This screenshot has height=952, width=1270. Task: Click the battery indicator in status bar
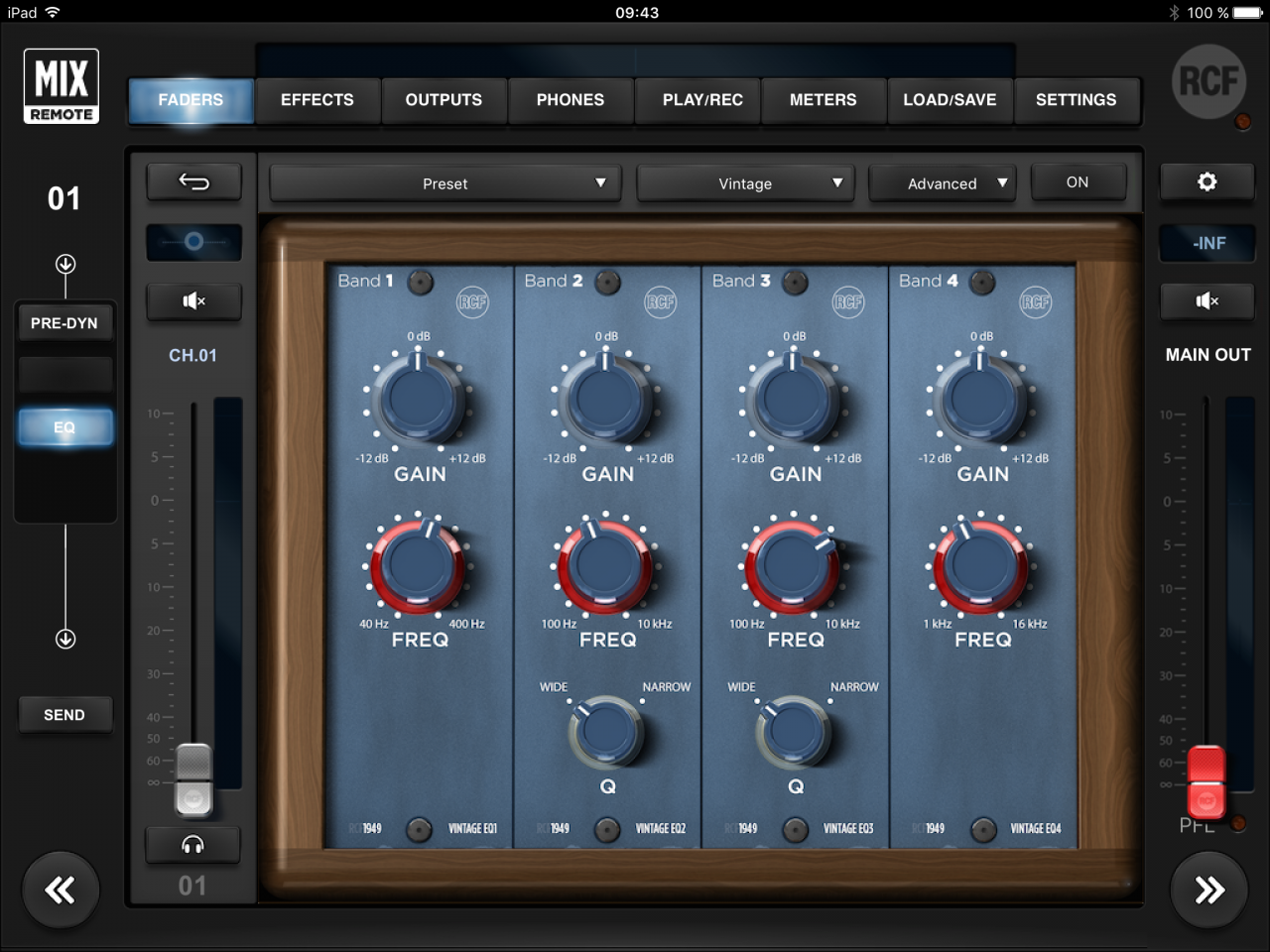click(1247, 13)
